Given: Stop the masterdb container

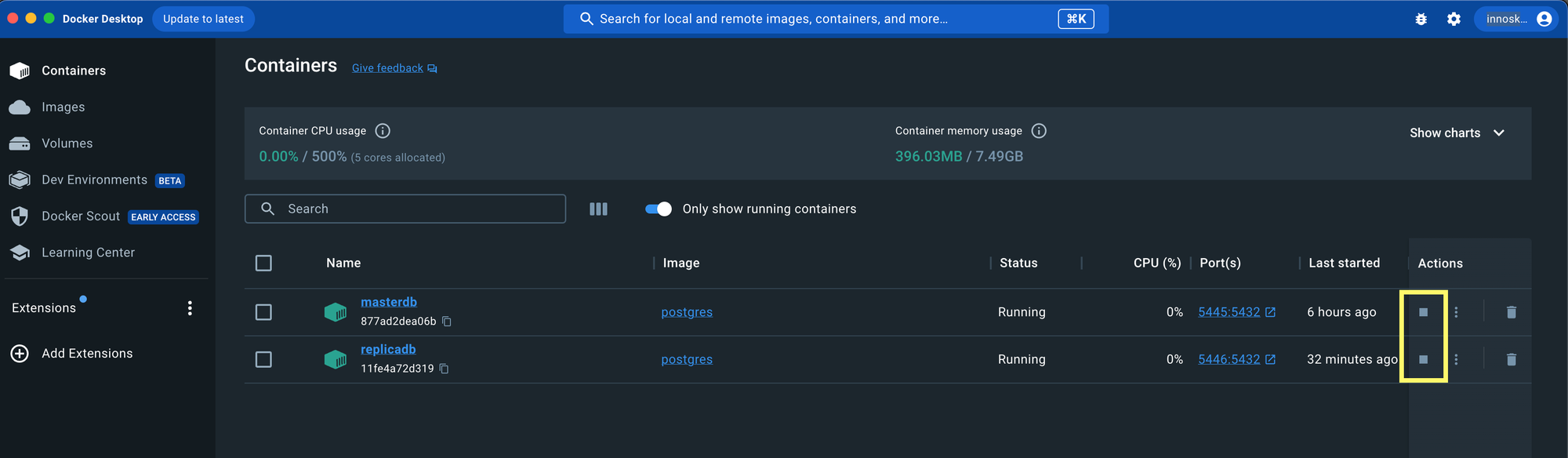Looking at the screenshot, I should pos(1423,312).
